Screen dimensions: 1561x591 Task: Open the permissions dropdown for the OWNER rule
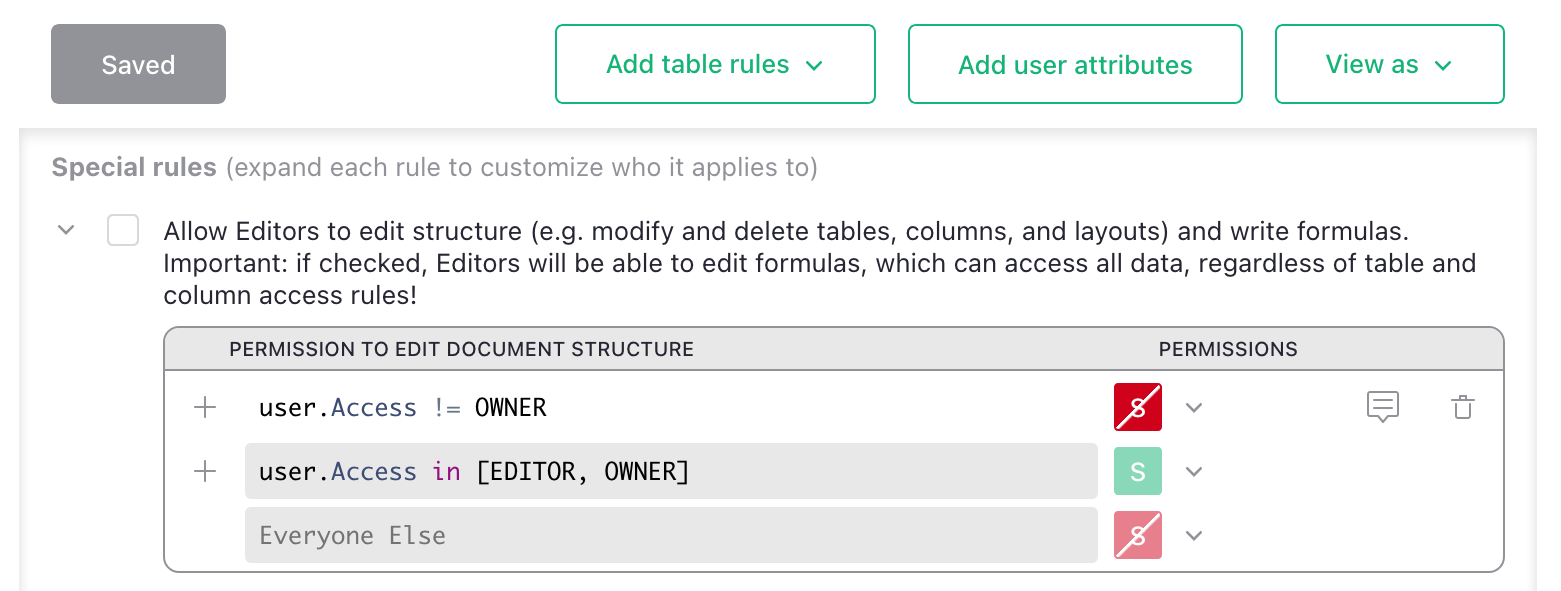pos(1193,408)
